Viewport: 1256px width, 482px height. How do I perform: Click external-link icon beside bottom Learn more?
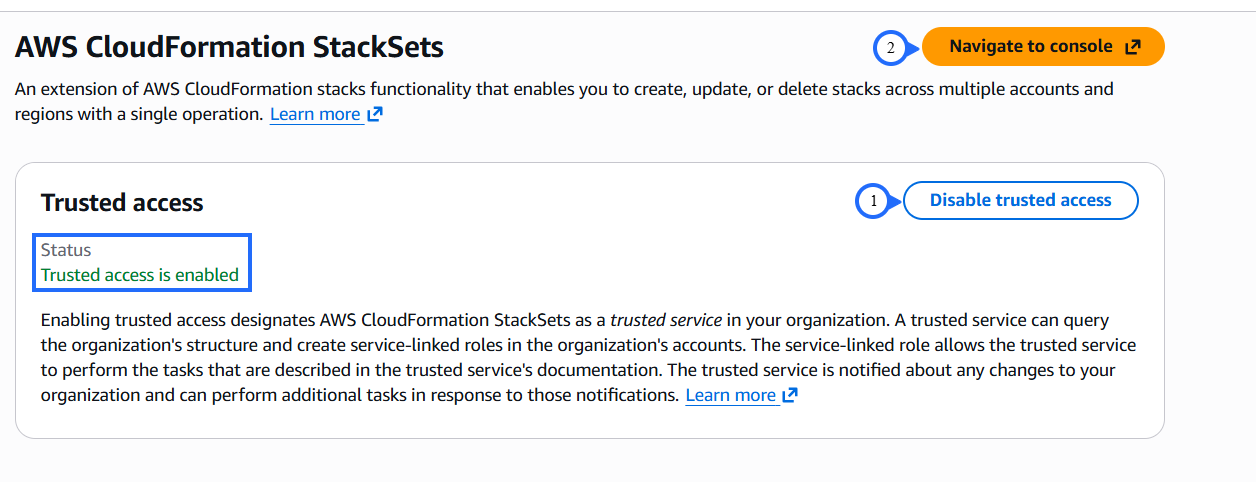click(x=790, y=395)
